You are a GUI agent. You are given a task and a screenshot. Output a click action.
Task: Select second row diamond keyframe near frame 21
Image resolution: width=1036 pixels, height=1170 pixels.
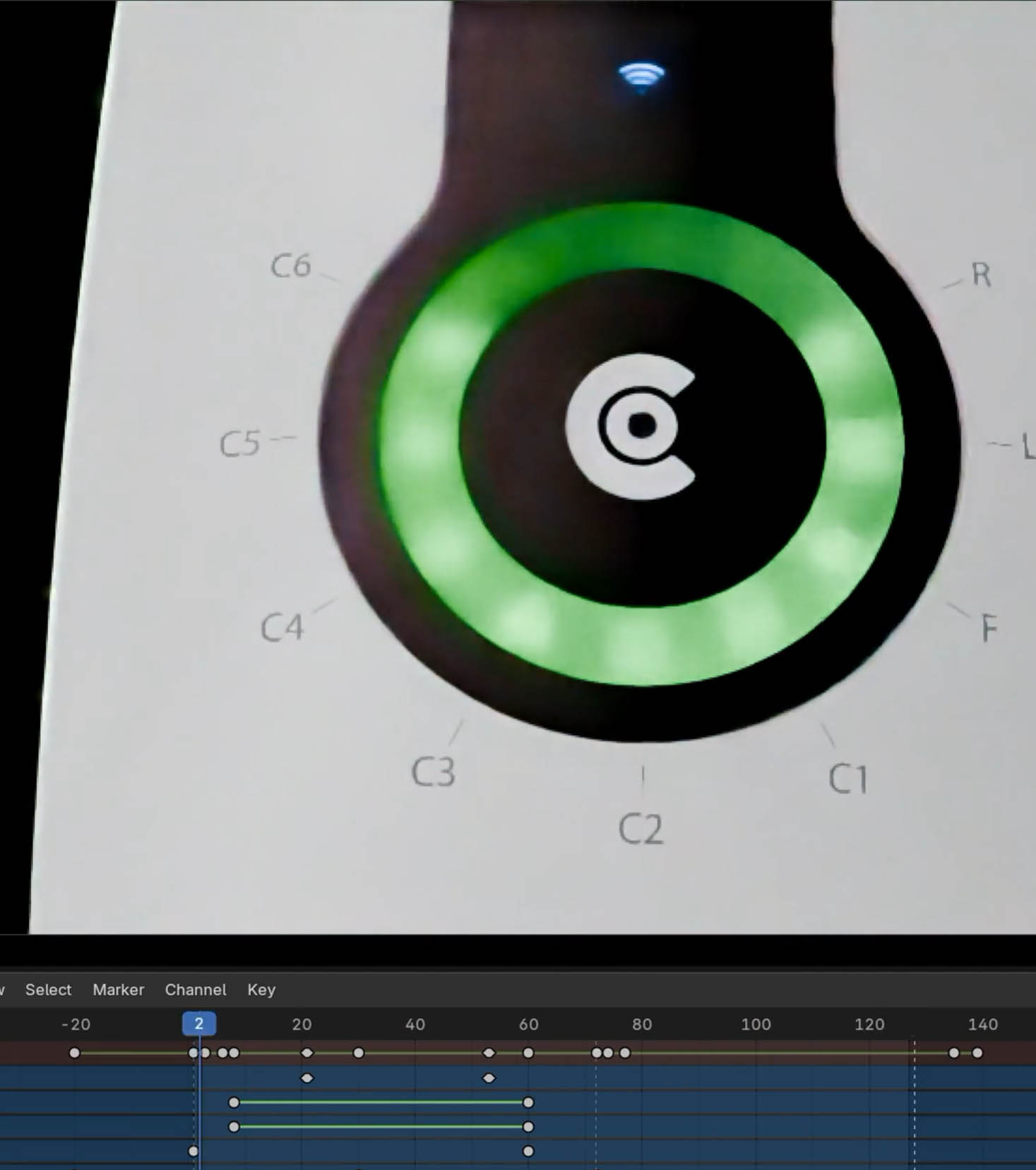pyautogui.click(x=306, y=1078)
